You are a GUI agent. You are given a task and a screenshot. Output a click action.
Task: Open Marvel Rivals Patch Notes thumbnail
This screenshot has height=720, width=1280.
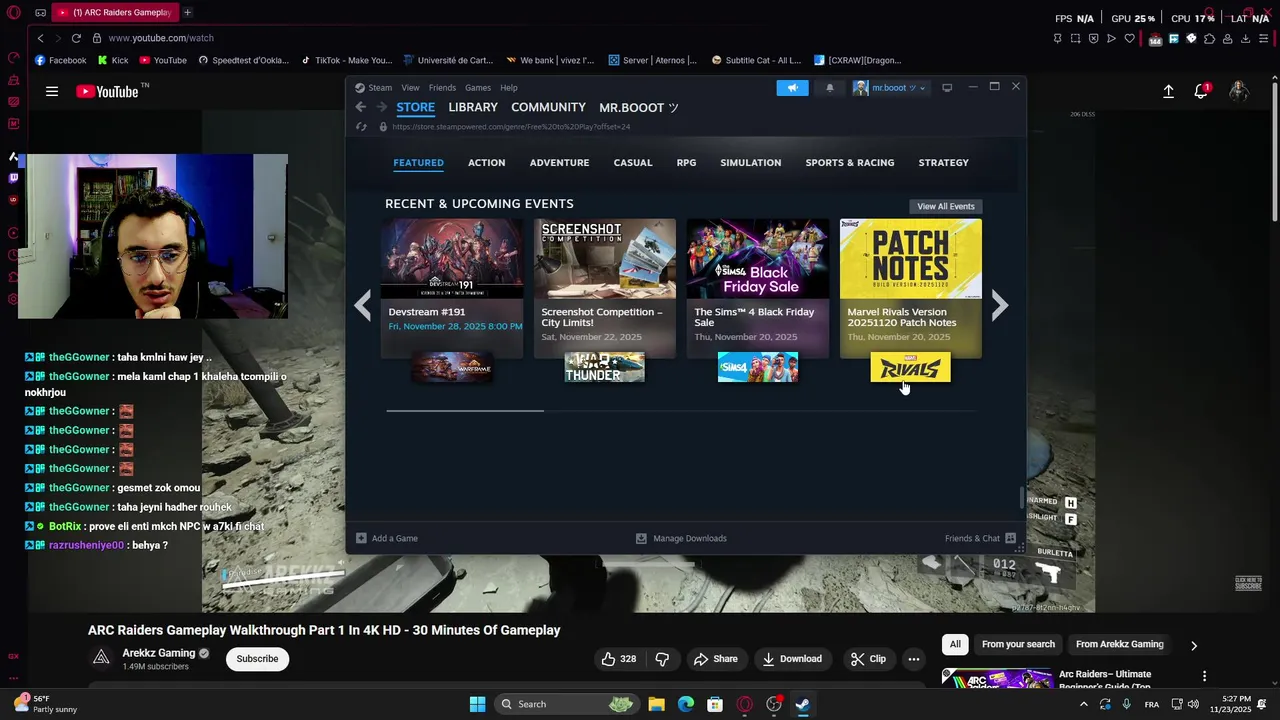[x=910, y=259]
